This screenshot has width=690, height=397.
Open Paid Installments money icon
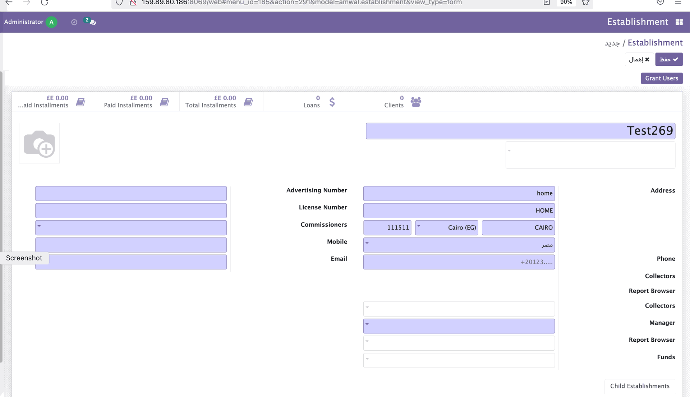click(164, 102)
